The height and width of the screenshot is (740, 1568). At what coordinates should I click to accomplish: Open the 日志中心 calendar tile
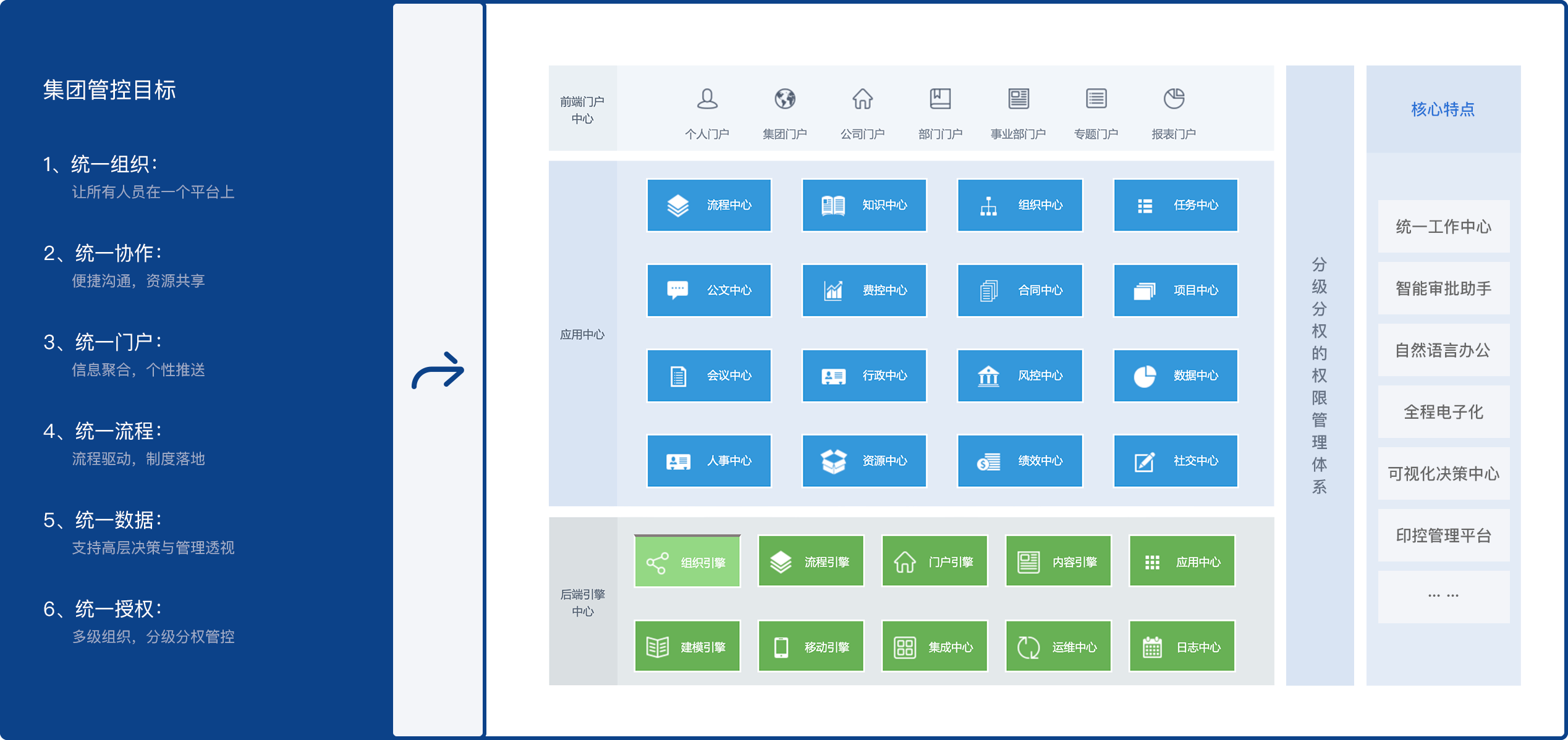[1182, 647]
